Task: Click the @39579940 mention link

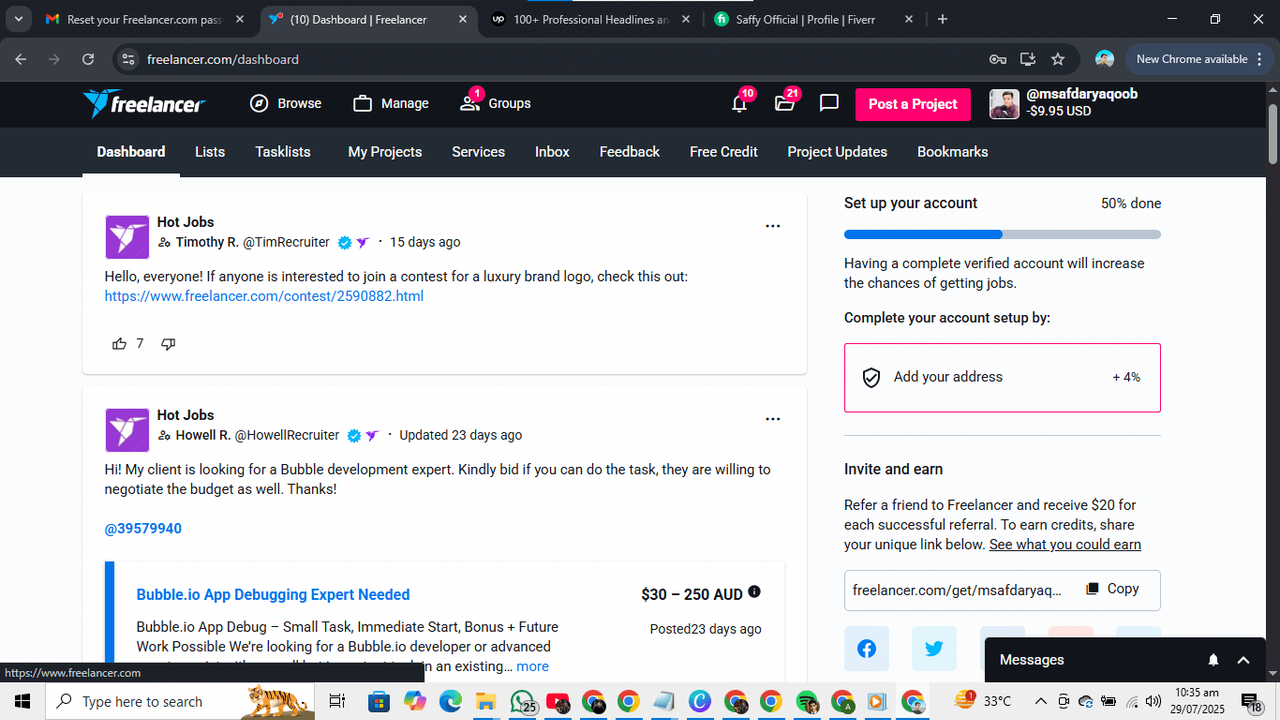Action: pyautogui.click(x=143, y=528)
